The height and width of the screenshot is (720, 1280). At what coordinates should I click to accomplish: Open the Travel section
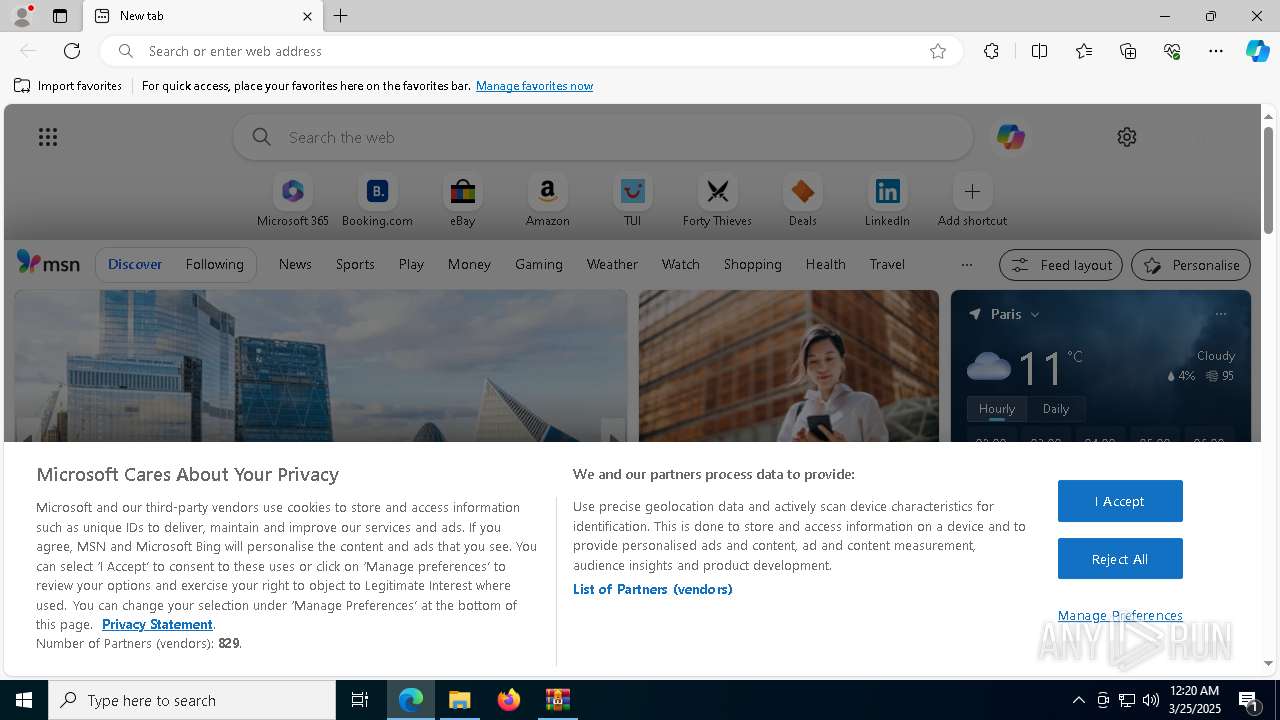(x=887, y=264)
